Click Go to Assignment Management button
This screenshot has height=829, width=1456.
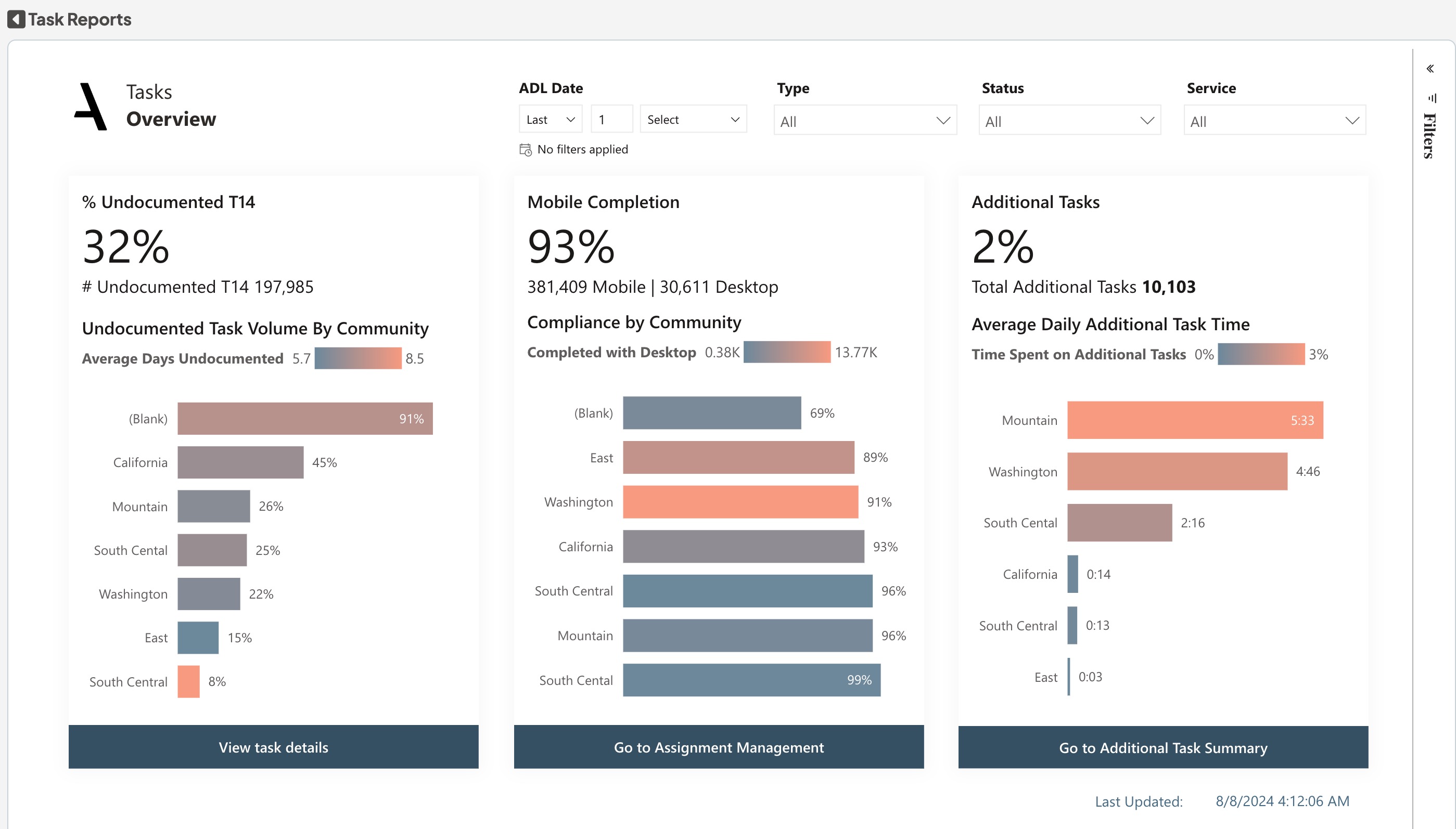tap(718, 747)
